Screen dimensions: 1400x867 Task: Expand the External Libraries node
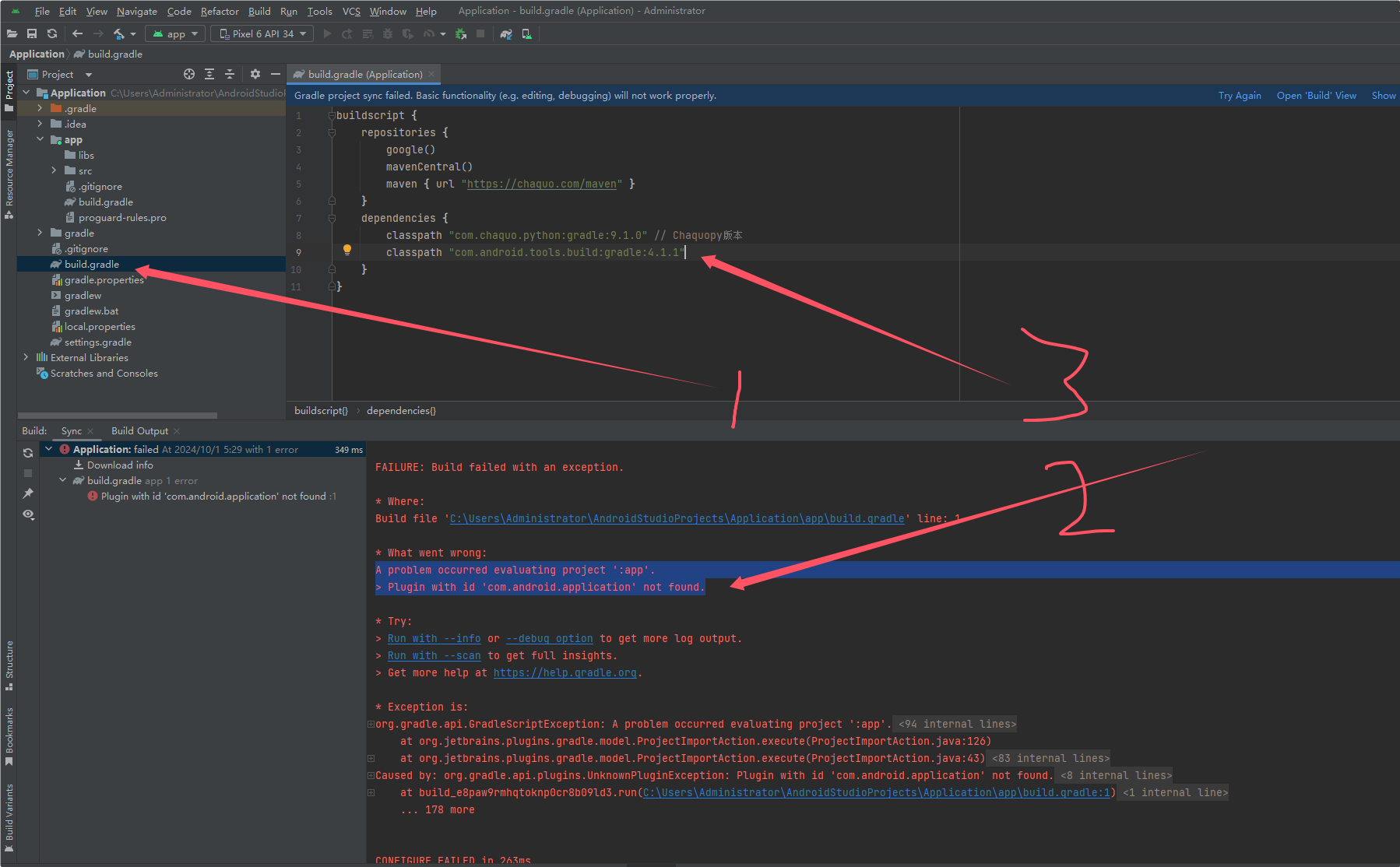(x=26, y=357)
